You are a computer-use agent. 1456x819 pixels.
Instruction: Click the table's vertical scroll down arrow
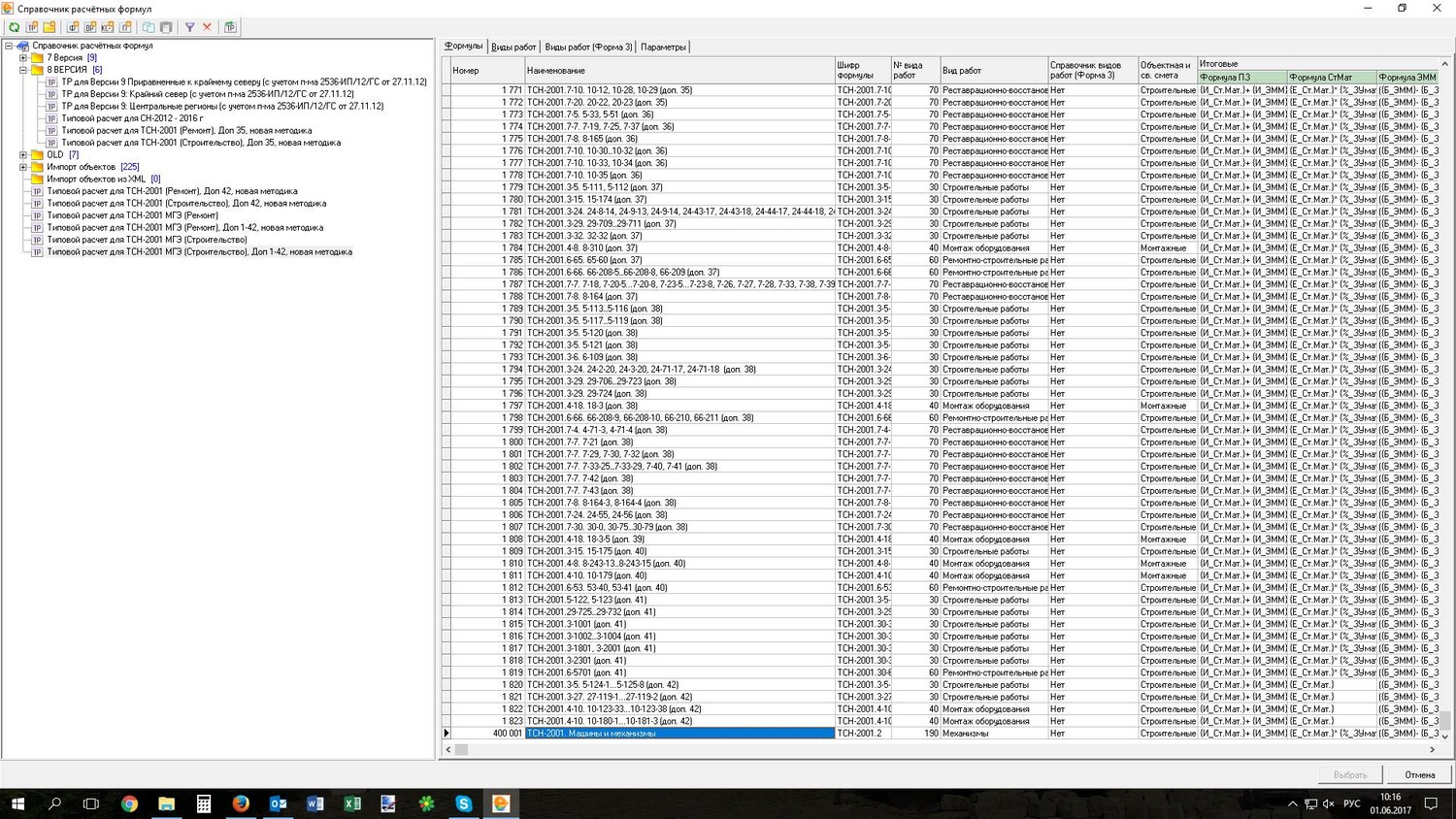click(x=1445, y=737)
